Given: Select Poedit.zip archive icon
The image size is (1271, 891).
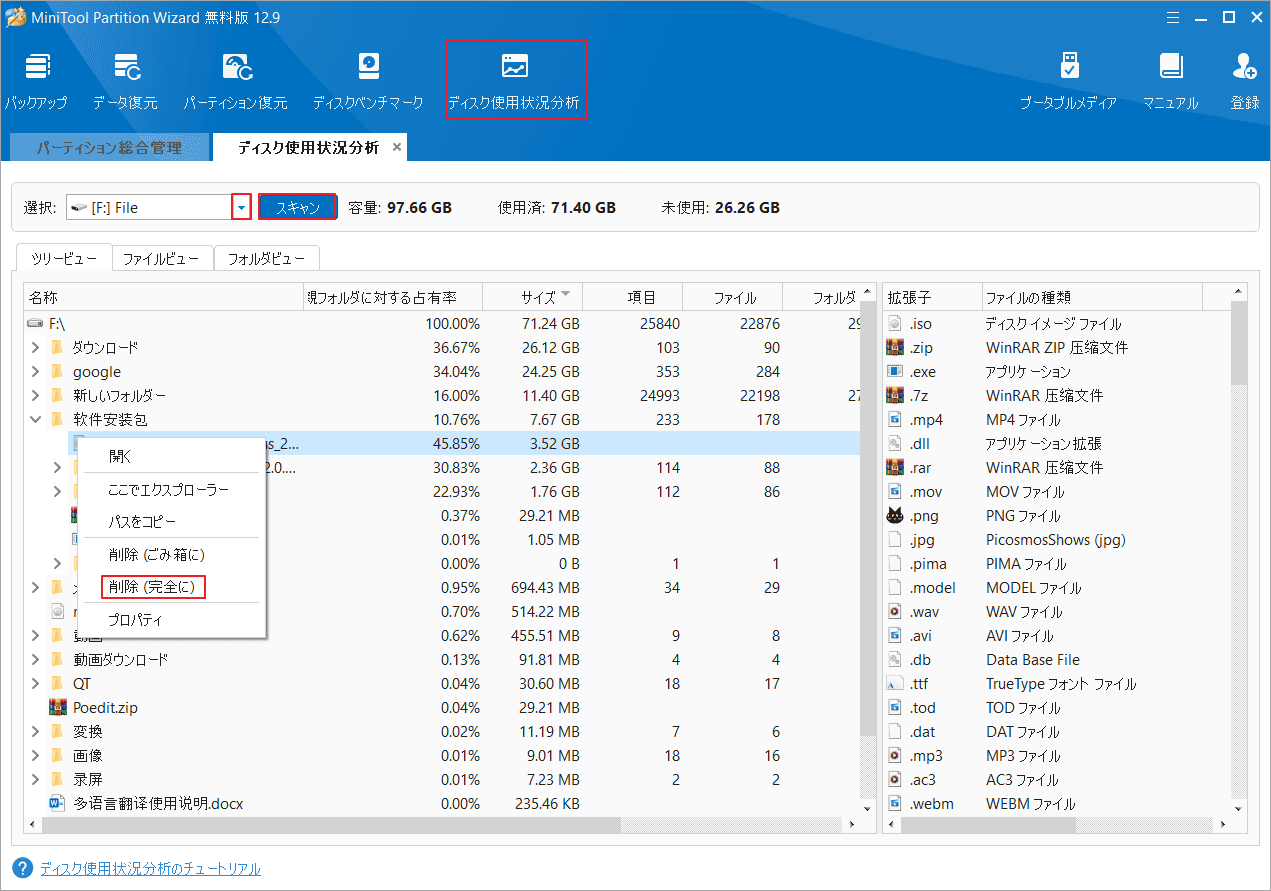Looking at the screenshot, I should (x=58, y=708).
